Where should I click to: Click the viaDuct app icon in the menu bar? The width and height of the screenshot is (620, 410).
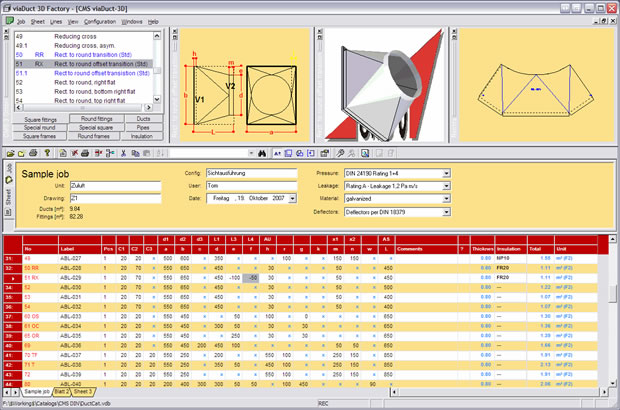tap(9, 21)
